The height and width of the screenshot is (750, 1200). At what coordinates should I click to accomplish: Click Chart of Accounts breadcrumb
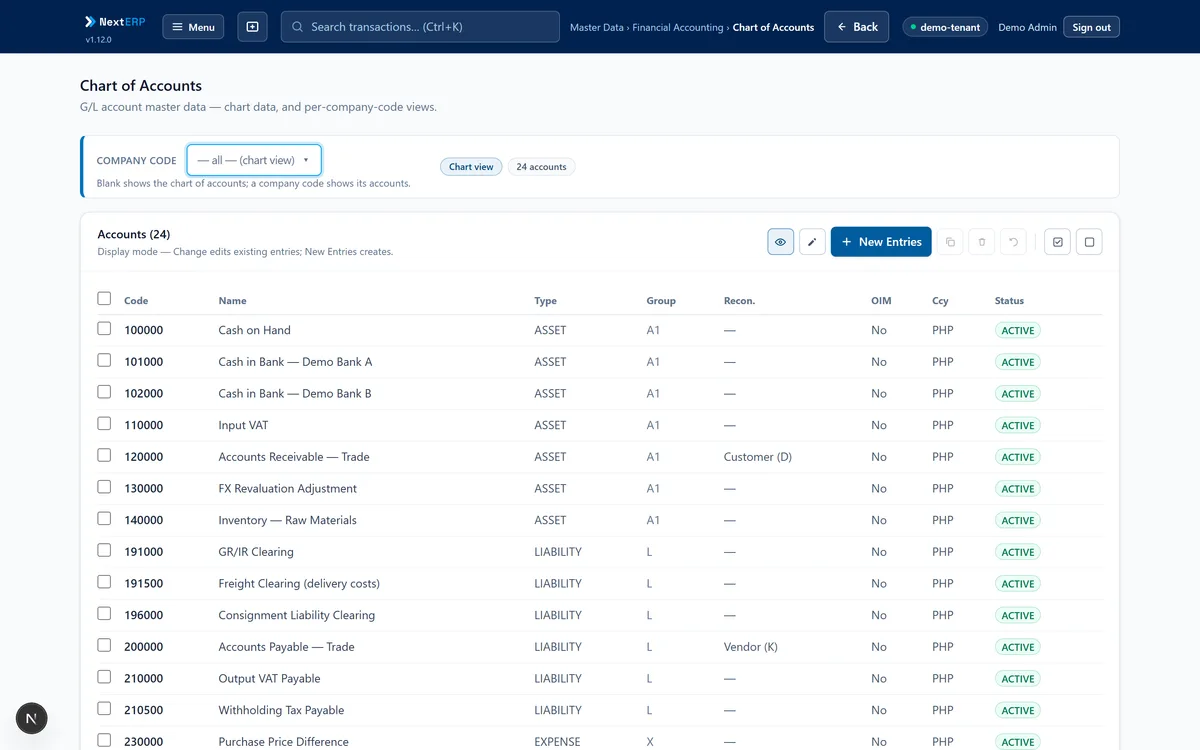tap(773, 28)
